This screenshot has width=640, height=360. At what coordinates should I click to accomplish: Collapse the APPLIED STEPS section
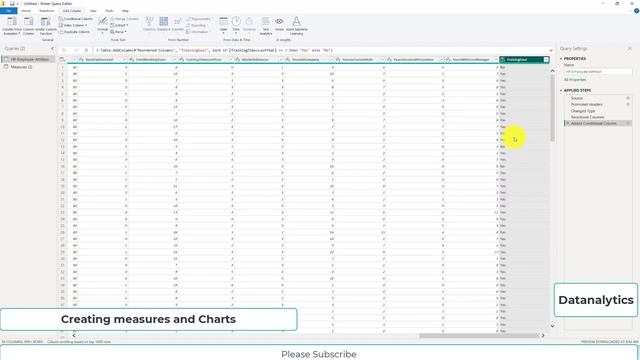pos(561,90)
